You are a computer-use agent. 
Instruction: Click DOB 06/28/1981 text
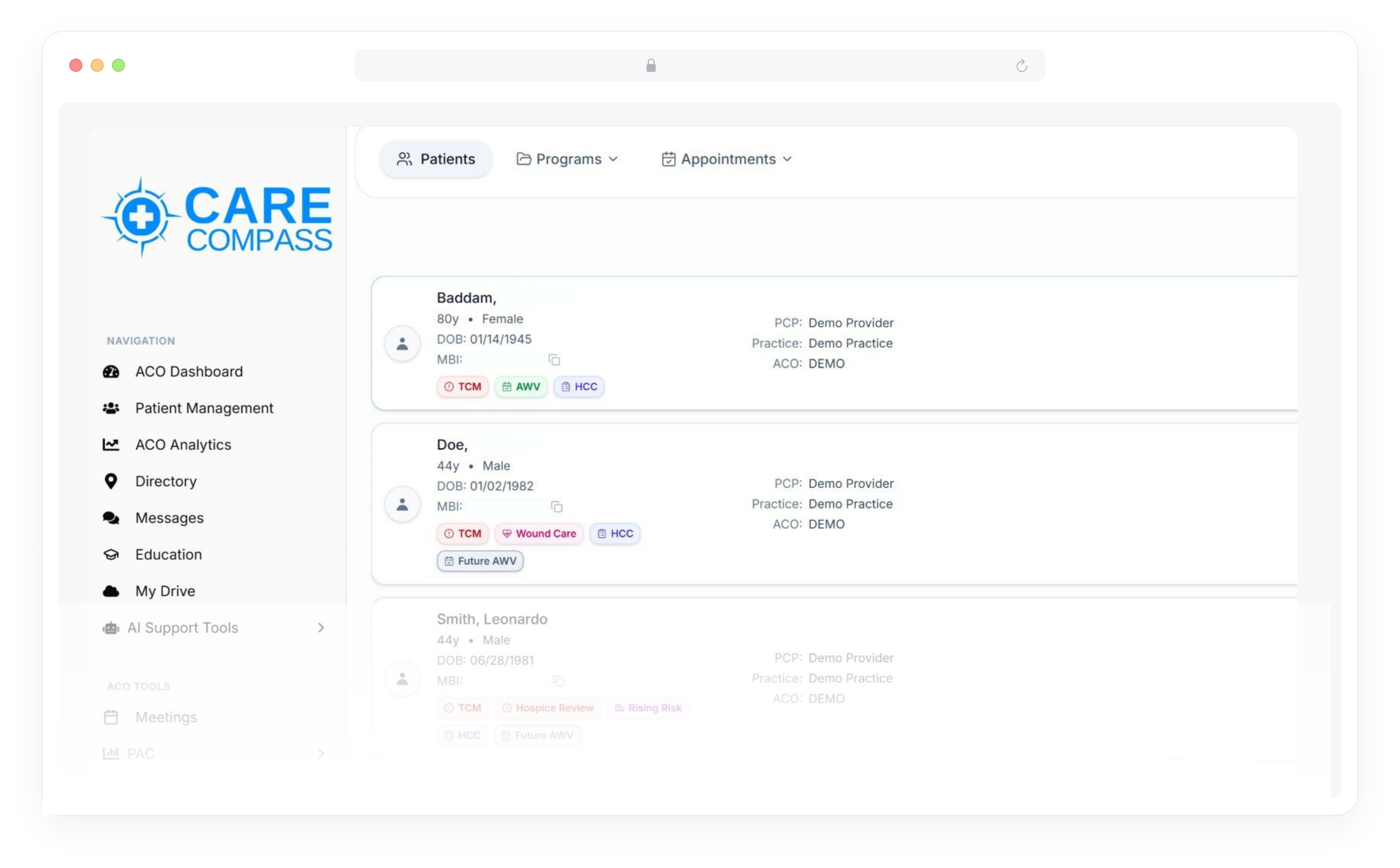tap(485, 661)
